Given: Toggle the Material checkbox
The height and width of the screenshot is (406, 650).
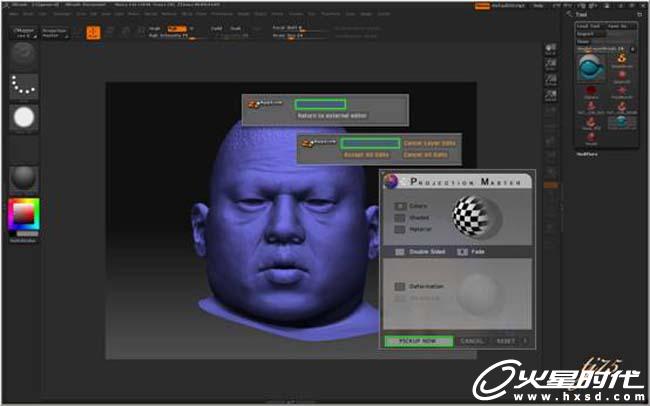Looking at the screenshot, I should tap(400, 229).
